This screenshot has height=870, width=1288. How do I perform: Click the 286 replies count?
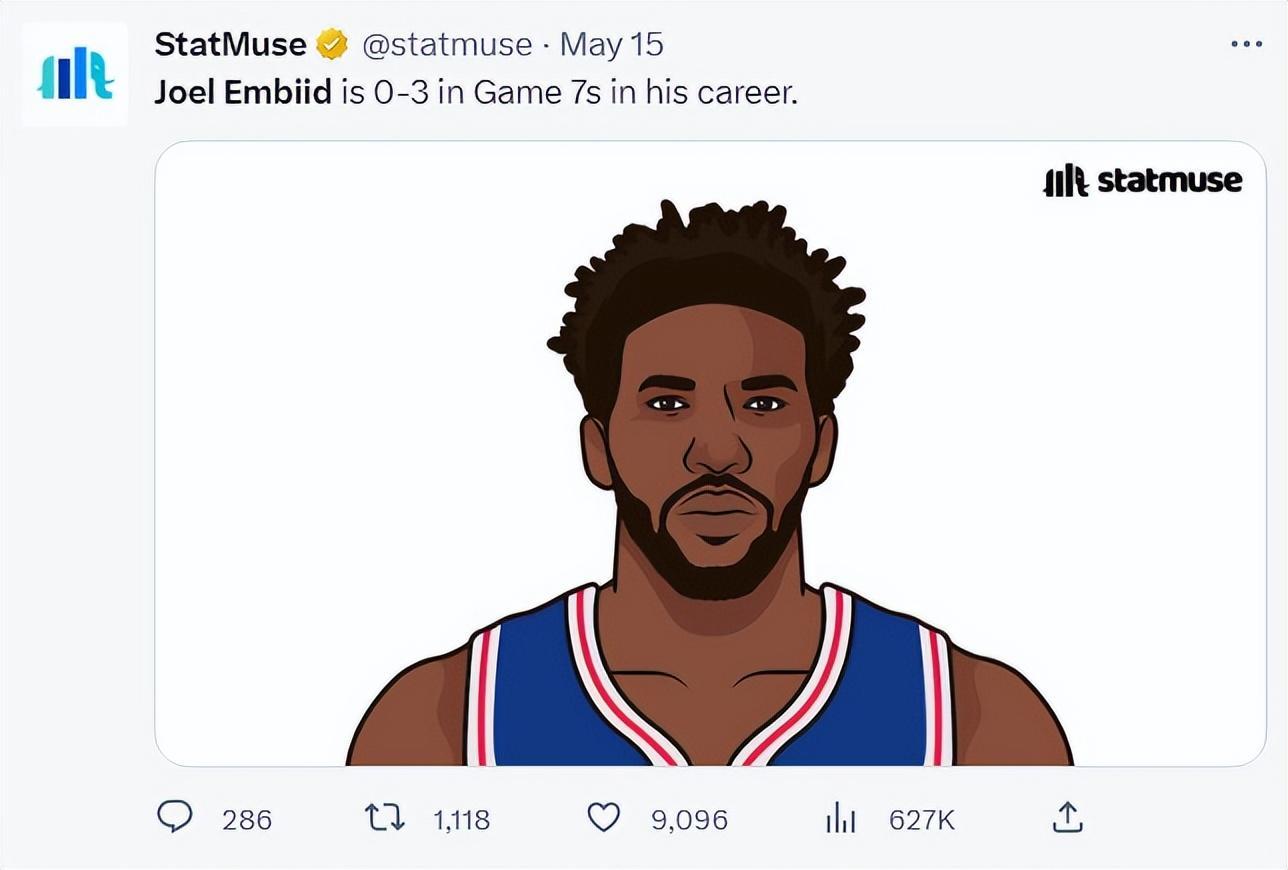point(247,821)
